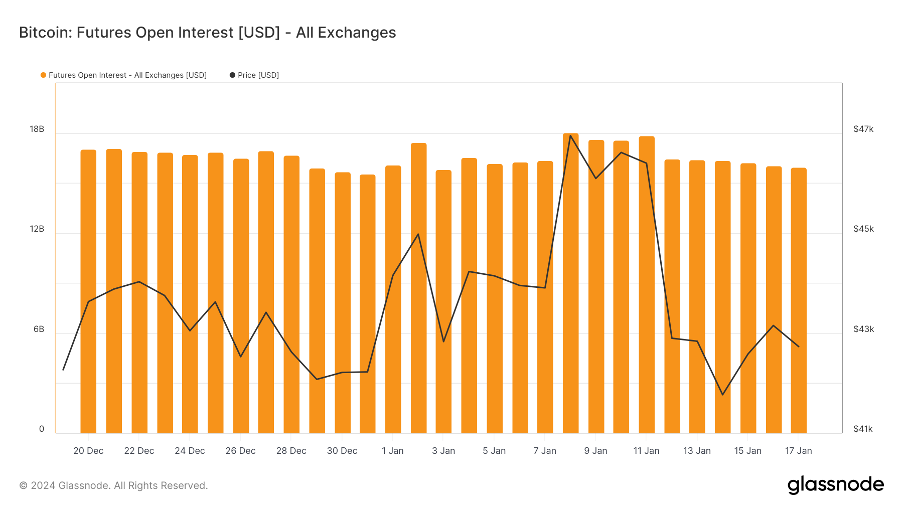Click the price line peak at 8 Jan

point(570,136)
